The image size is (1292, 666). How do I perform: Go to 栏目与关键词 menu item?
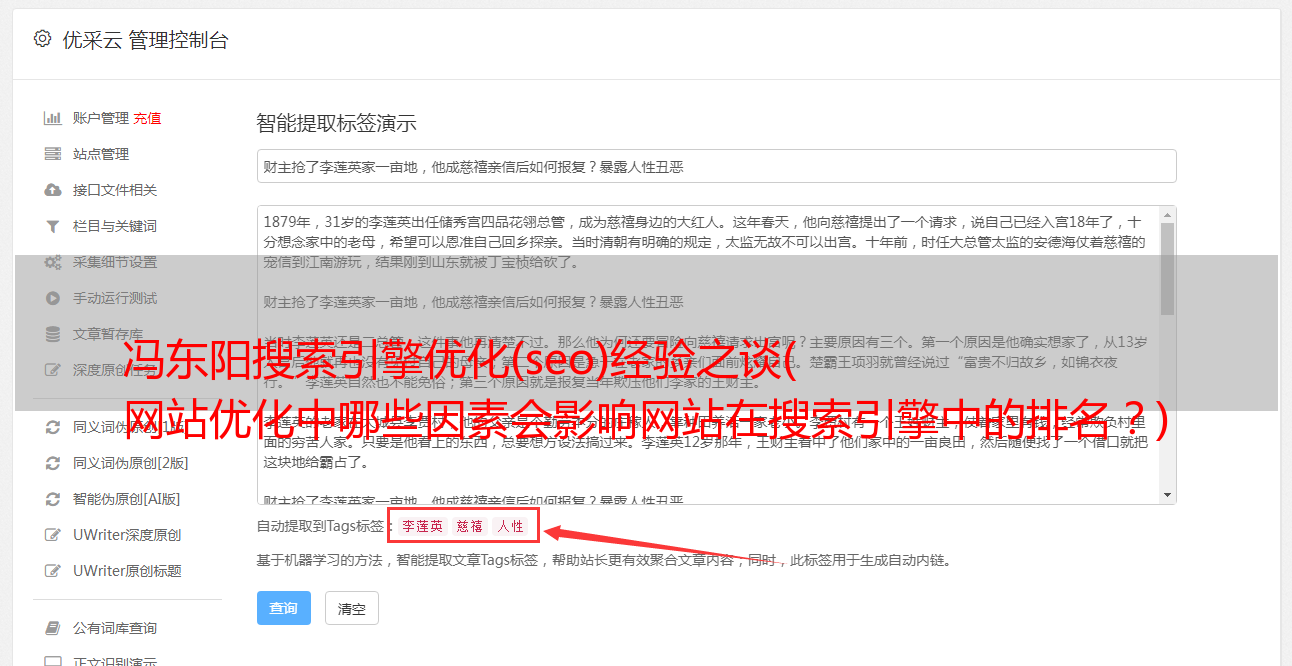coord(115,226)
